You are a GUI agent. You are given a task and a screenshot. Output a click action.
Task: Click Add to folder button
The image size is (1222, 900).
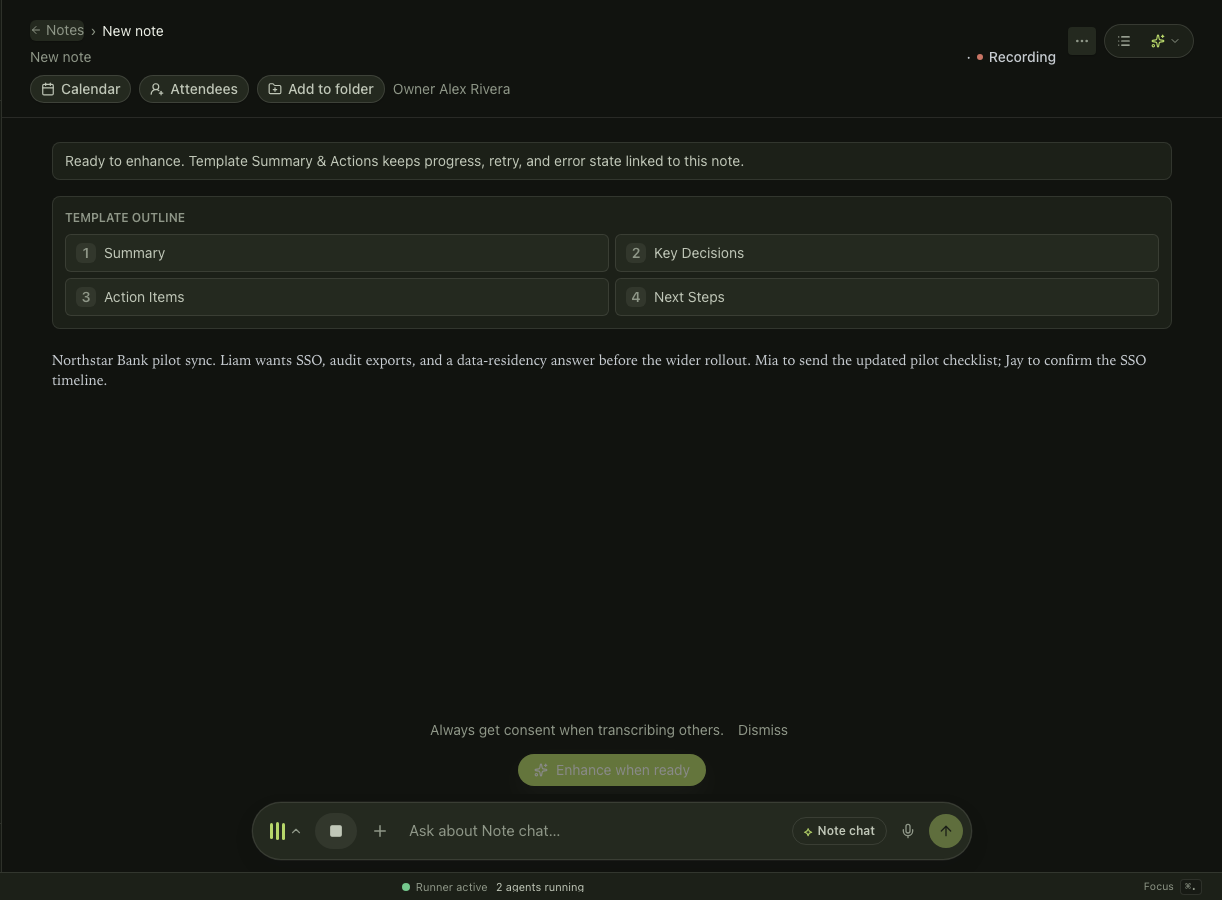(x=321, y=89)
